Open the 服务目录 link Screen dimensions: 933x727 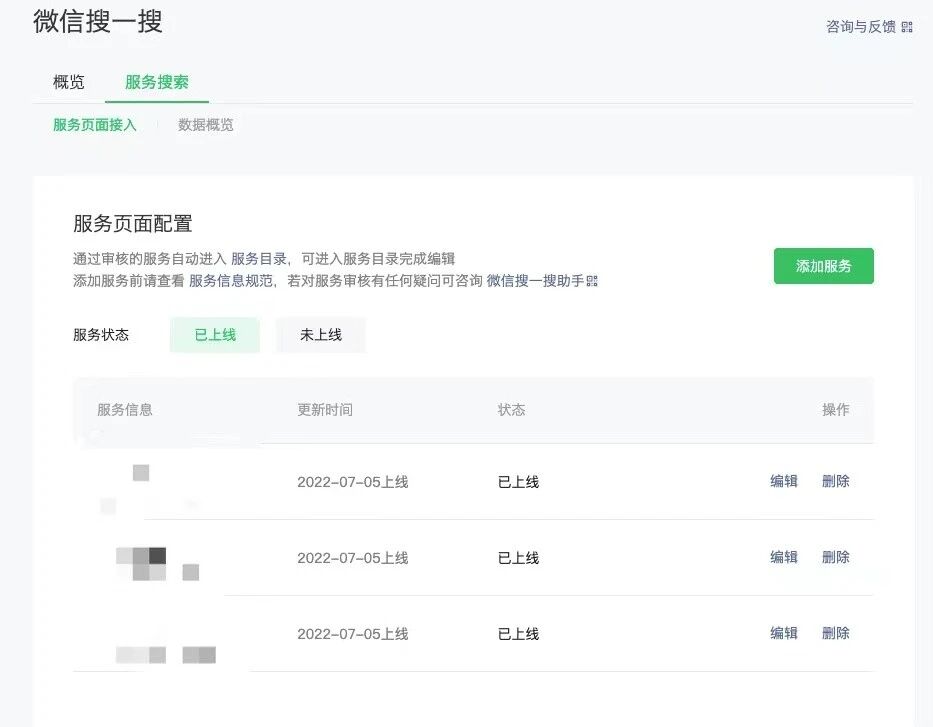tap(259, 259)
